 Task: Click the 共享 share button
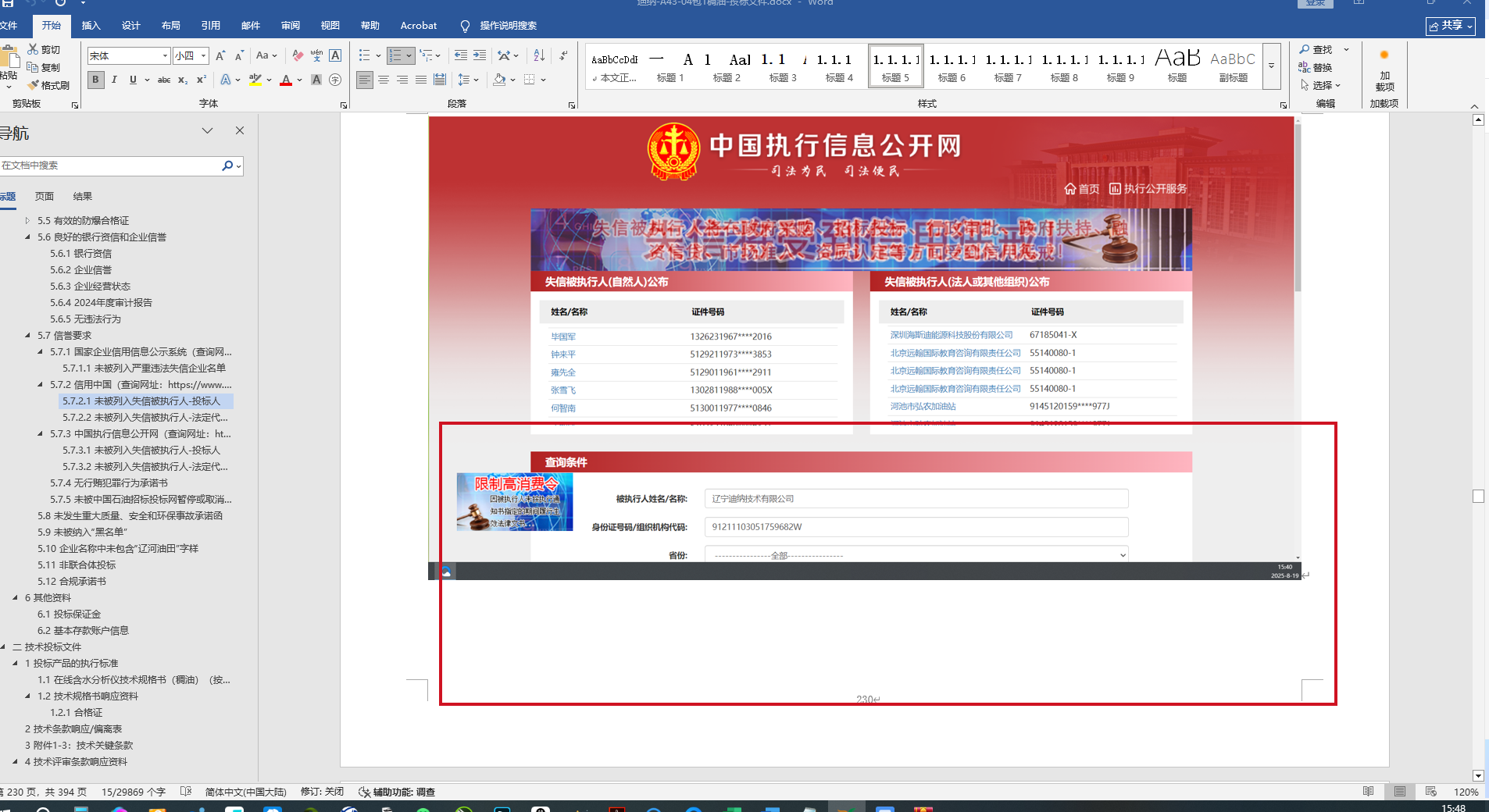pyautogui.click(x=1452, y=26)
